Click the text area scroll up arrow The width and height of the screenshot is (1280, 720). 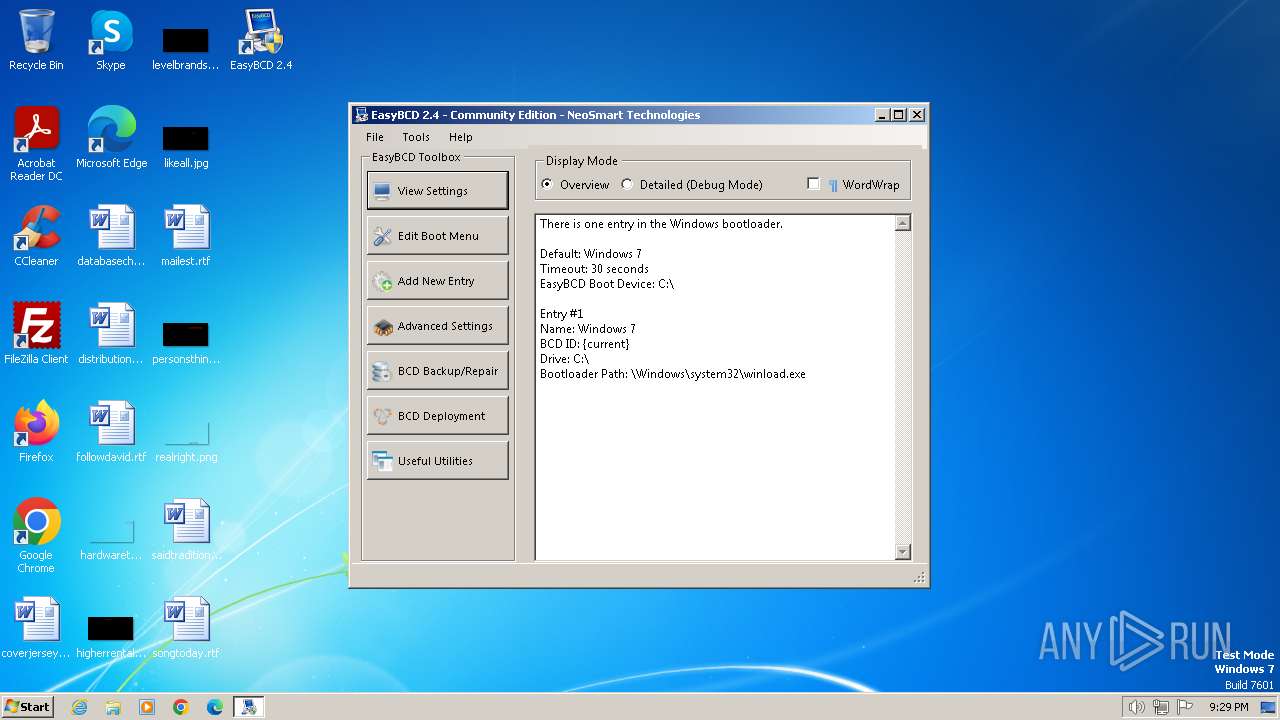pyautogui.click(x=903, y=223)
